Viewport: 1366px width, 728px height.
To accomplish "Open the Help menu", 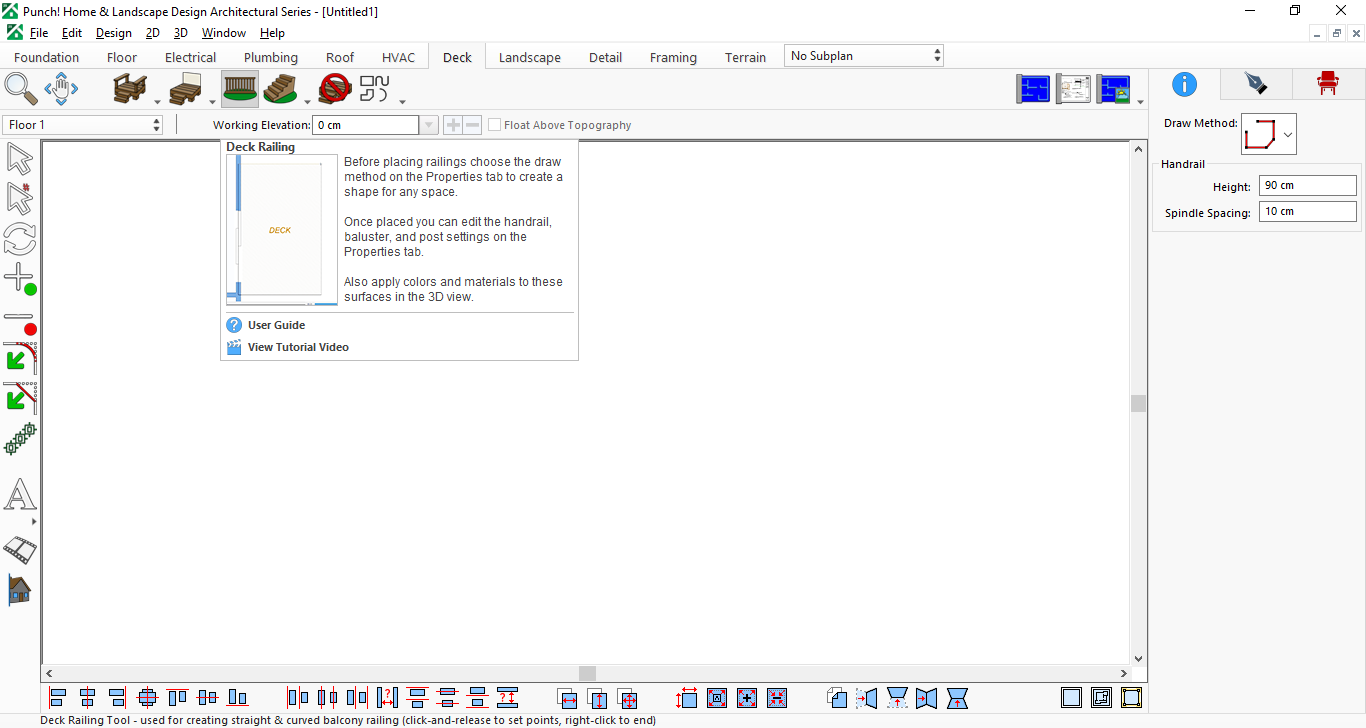I will pos(272,33).
